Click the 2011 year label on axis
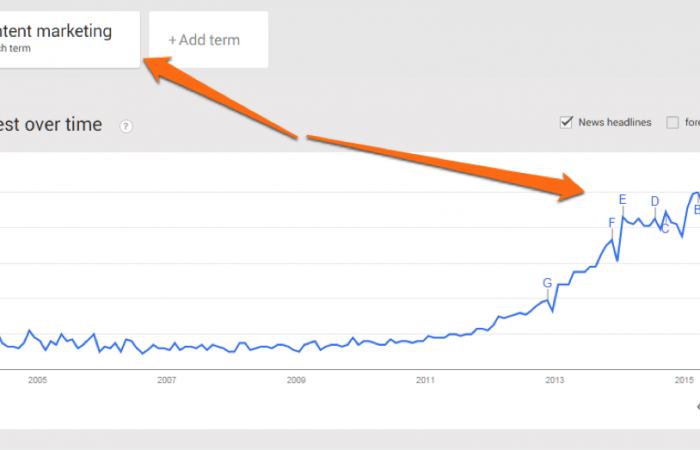This screenshot has width=700, height=450. (x=425, y=380)
